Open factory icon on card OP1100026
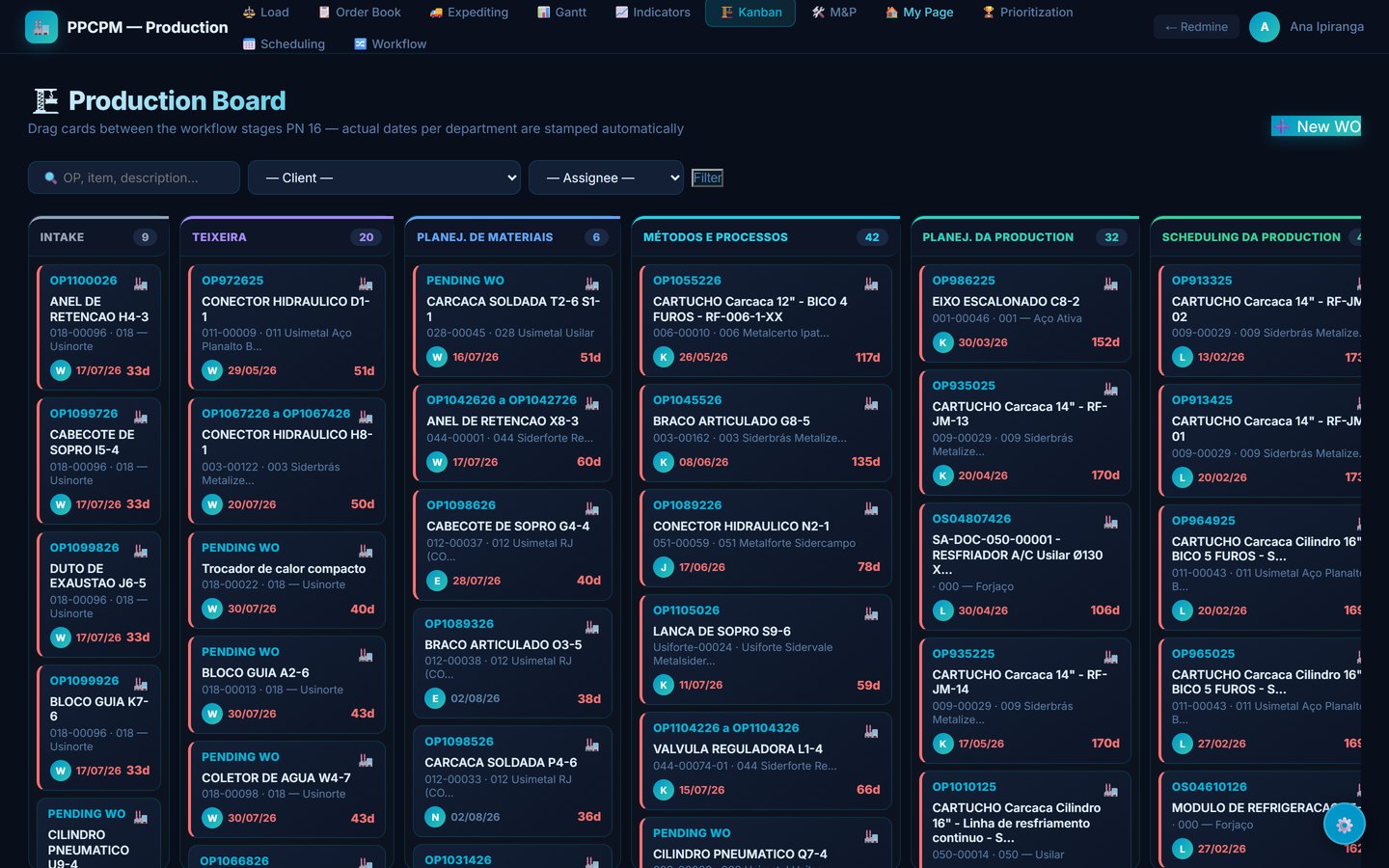The image size is (1389, 868). tap(141, 284)
